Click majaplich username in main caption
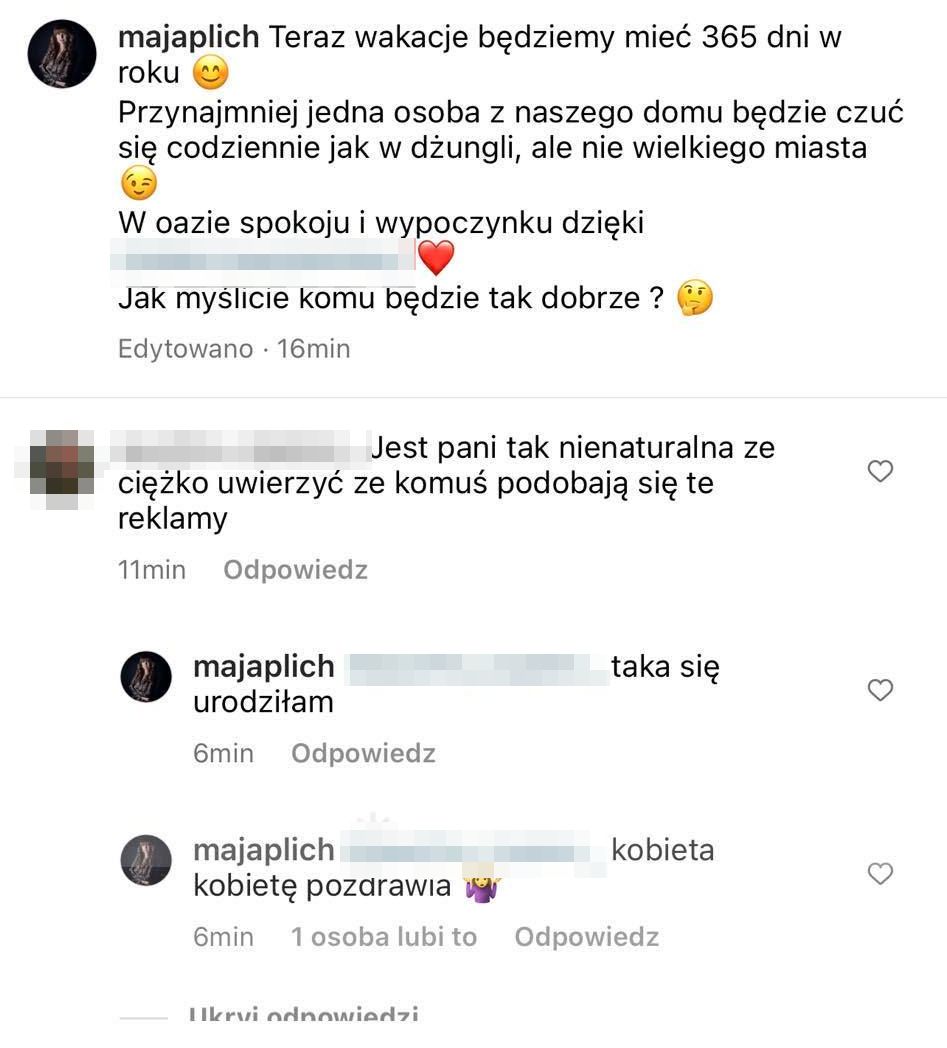Viewport: 947px width, 1048px height. click(188, 37)
